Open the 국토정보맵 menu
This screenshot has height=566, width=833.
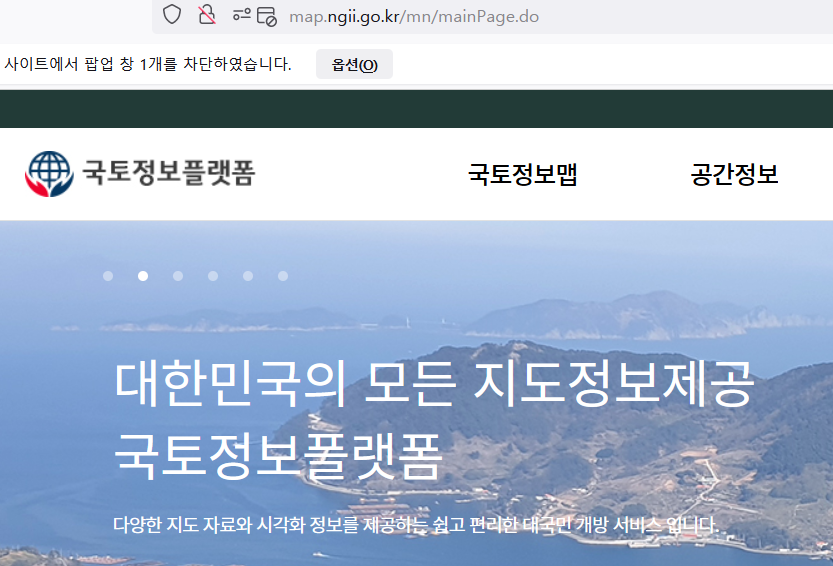pos(522,174)
